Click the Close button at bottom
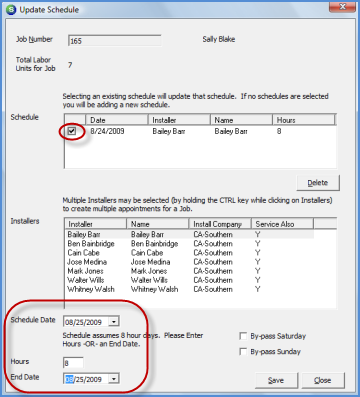 pyautogui.click(x=323, y=380)
